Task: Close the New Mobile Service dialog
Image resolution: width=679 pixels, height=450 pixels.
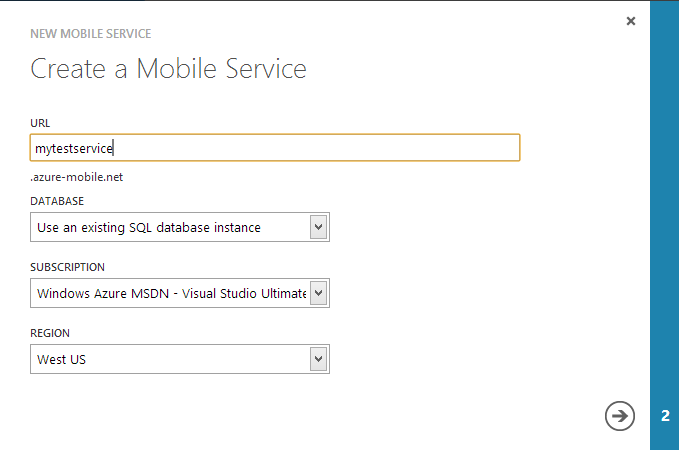Action: 630,21
